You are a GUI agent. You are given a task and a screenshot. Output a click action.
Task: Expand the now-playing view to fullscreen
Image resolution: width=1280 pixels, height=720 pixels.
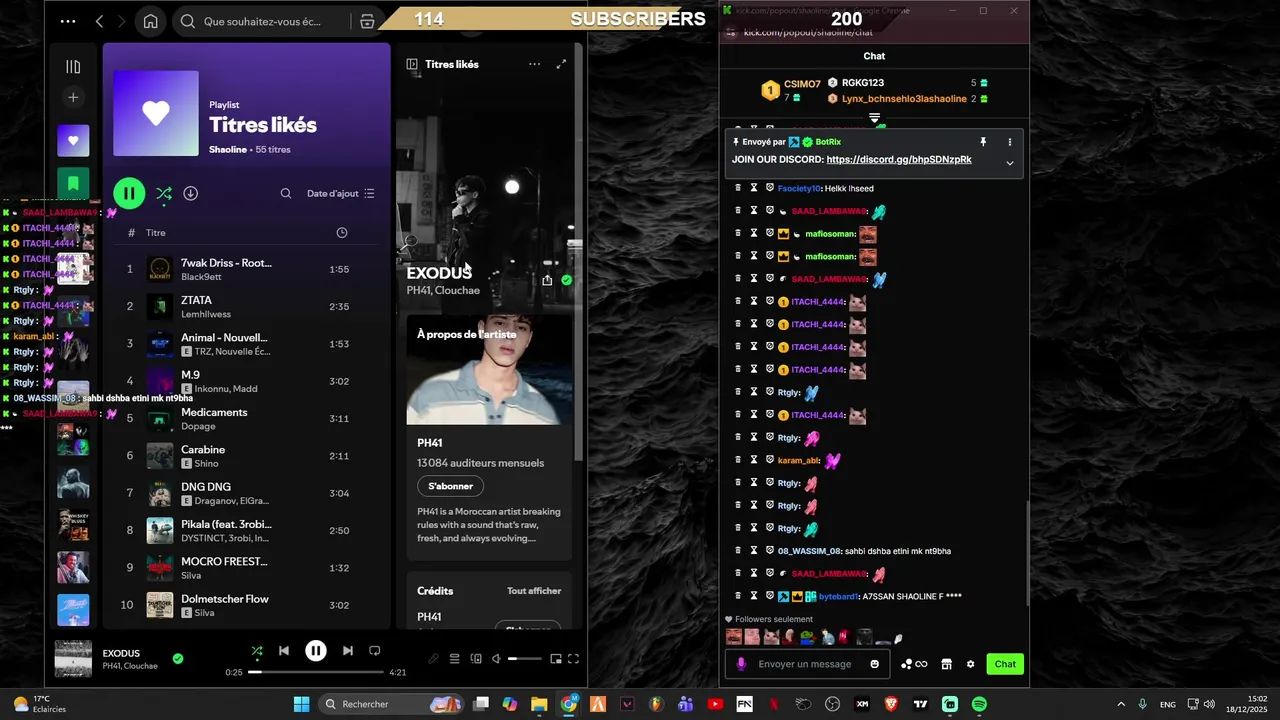[561, 64]
